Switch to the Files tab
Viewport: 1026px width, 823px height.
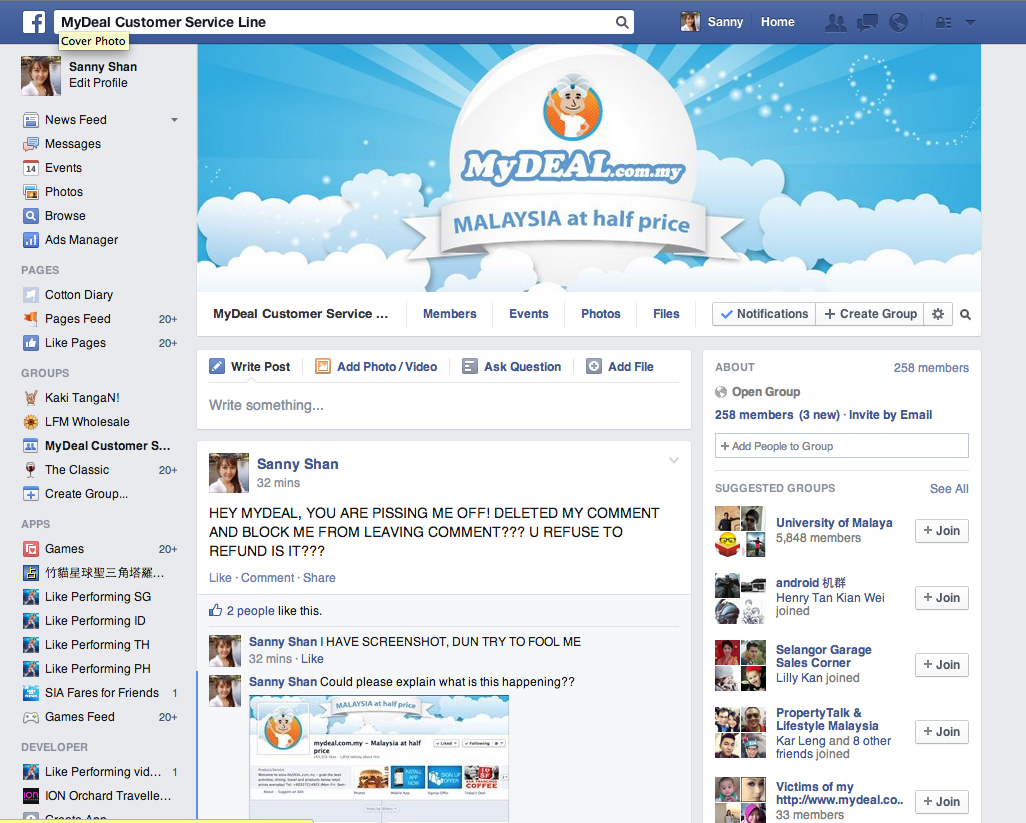click(666, 314)
